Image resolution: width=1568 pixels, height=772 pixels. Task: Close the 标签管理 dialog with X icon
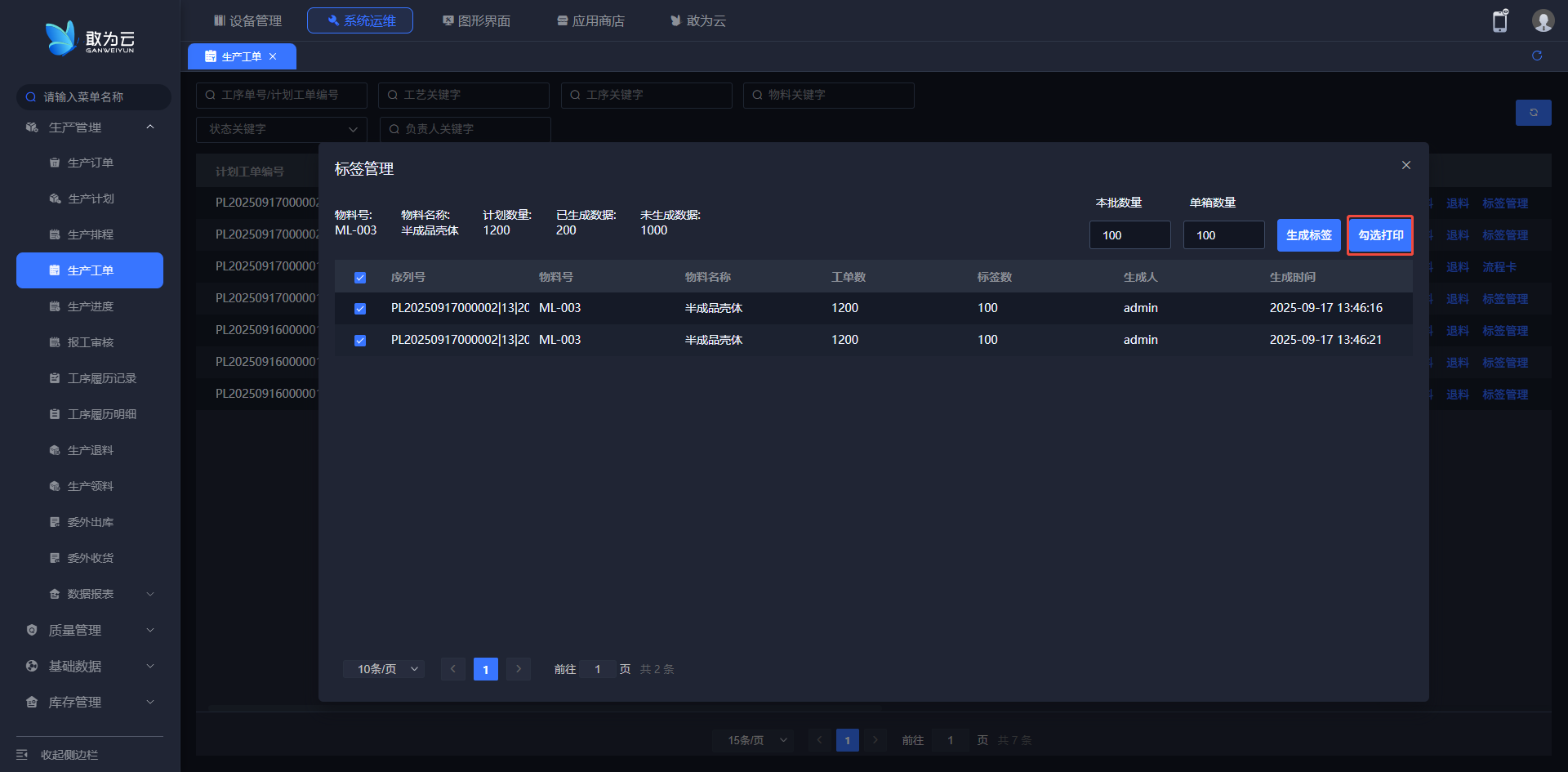(1406, 165)
